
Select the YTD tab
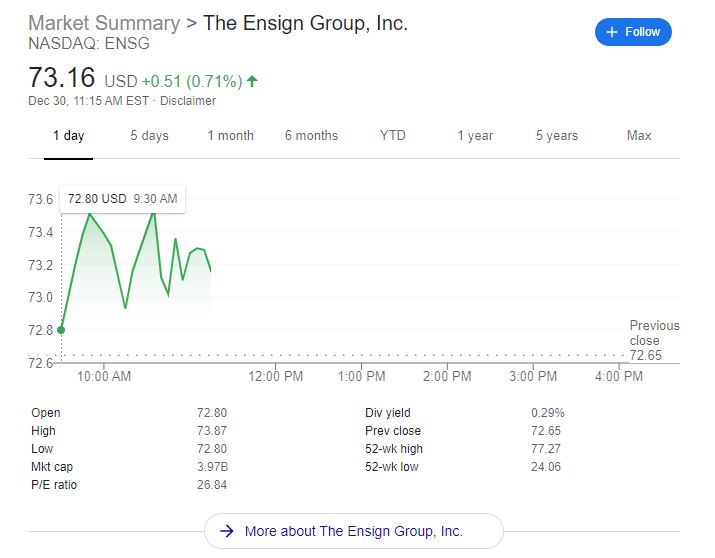click(393, 136)
